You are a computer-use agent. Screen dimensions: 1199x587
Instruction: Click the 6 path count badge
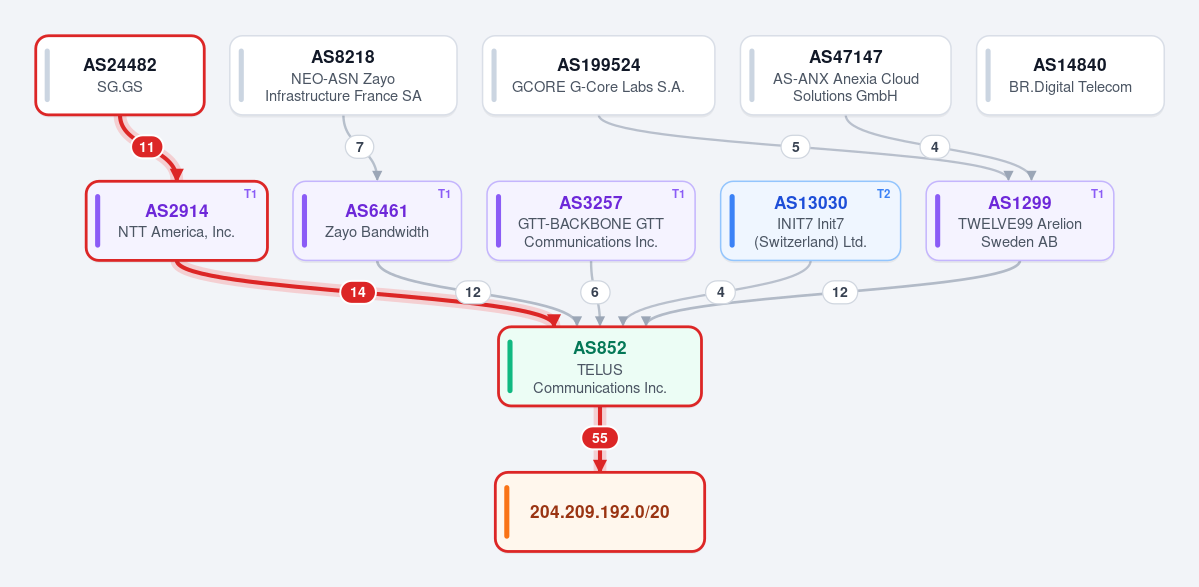tap(595, 292)
